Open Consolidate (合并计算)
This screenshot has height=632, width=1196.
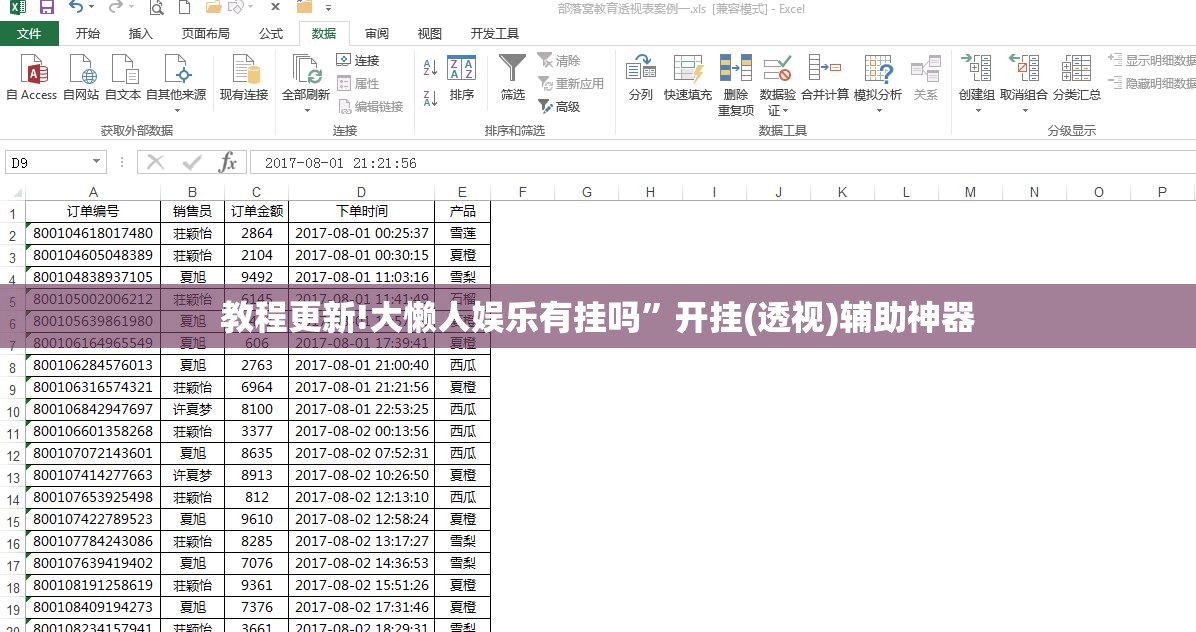825,77
